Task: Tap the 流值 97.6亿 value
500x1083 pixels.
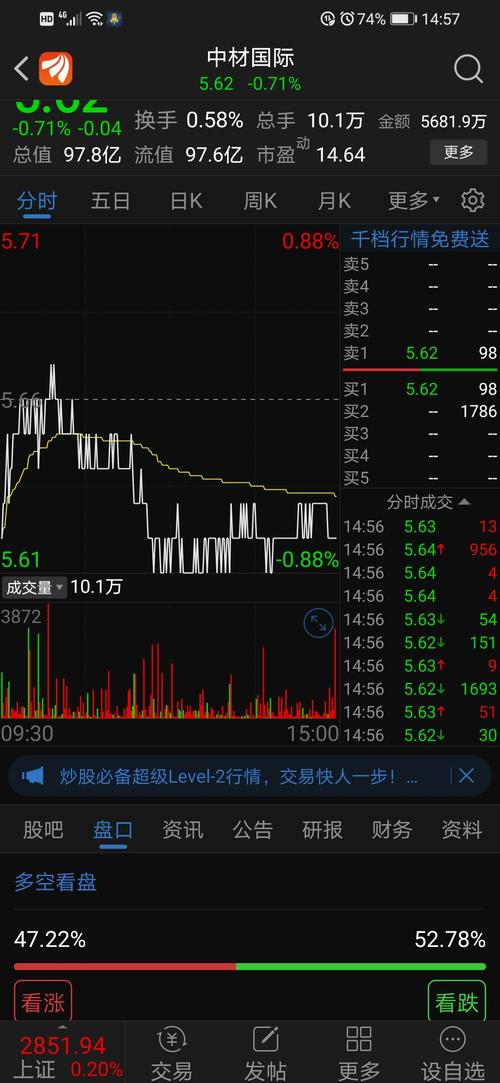Action: 214,155
